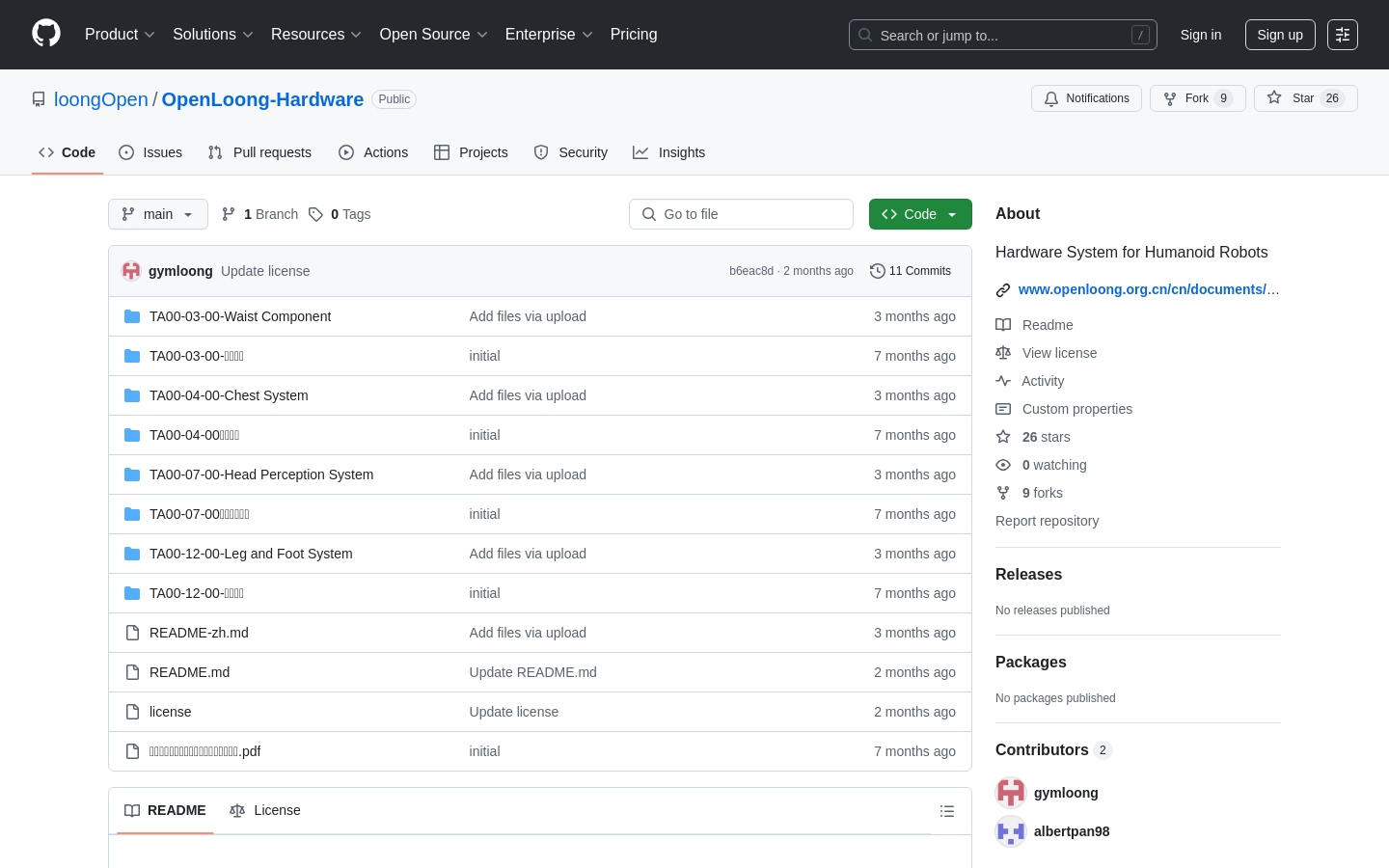Click the Sign in link
This screenshot has height=868, width=1389.
pyautogui.click(x=1201, y=35)
